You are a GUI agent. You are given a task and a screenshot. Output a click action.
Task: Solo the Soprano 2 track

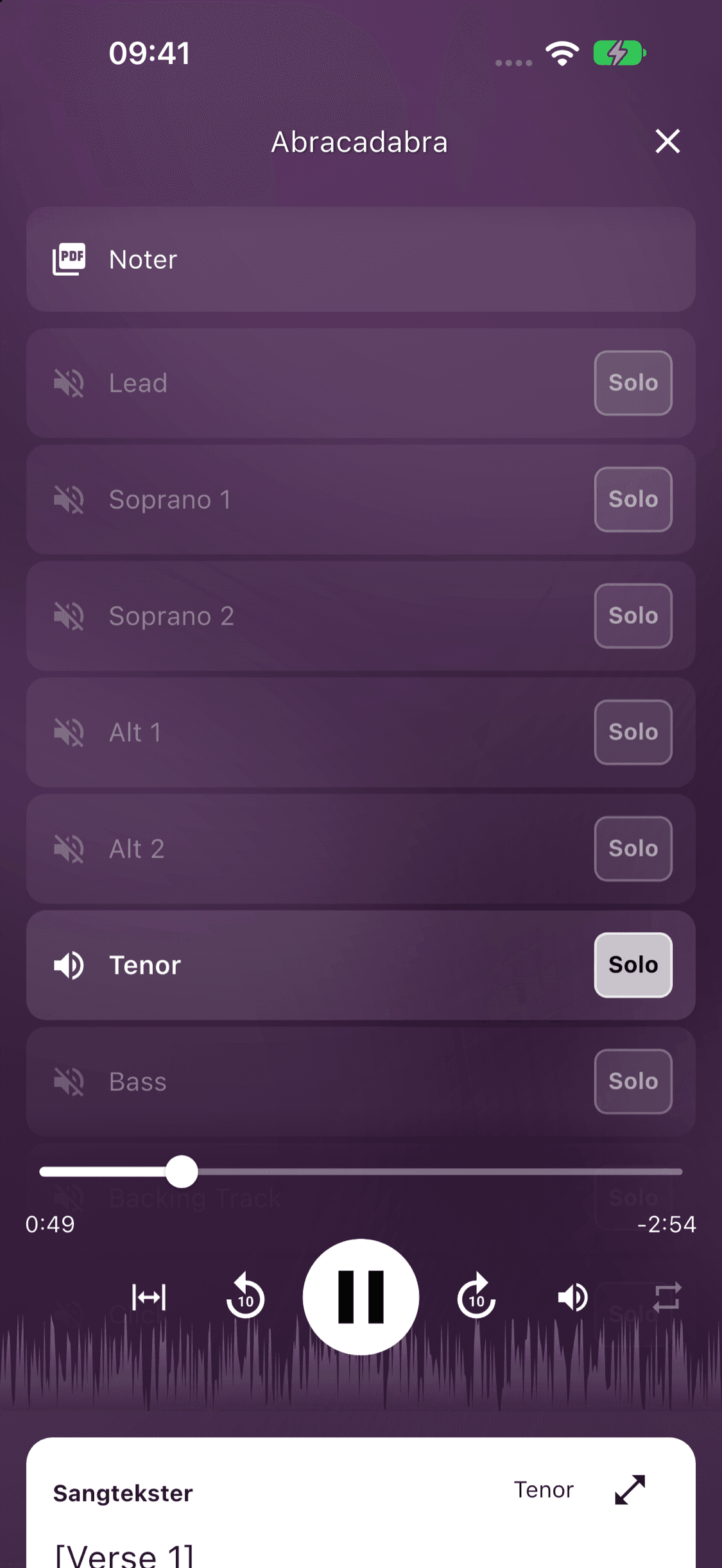(633, 616)
